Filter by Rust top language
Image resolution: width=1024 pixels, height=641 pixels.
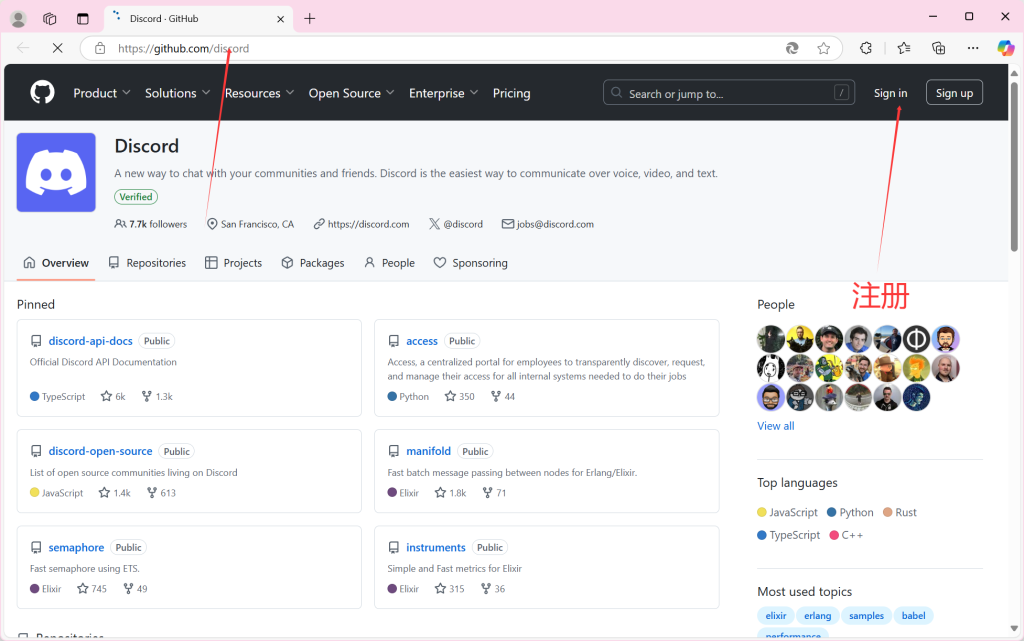coord(900,512)
